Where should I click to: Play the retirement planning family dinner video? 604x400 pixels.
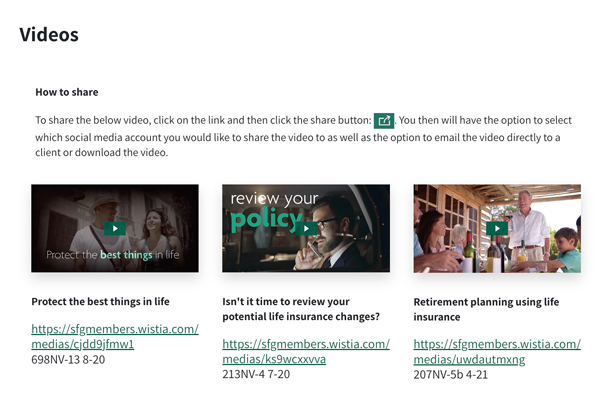click(x=497, y=229)
